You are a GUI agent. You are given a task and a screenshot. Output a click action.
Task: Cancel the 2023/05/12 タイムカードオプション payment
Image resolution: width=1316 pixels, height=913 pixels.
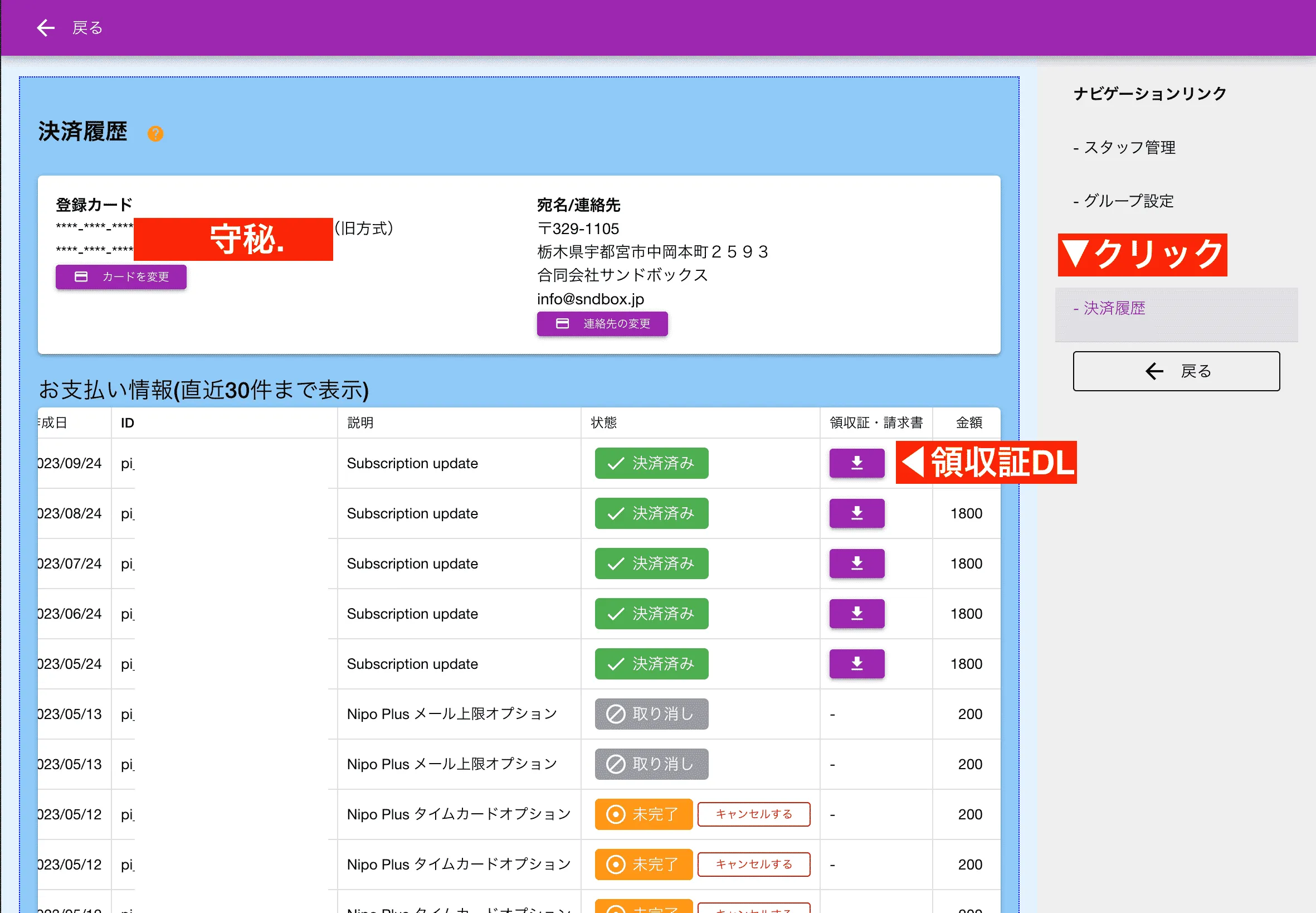coord(753,814)
